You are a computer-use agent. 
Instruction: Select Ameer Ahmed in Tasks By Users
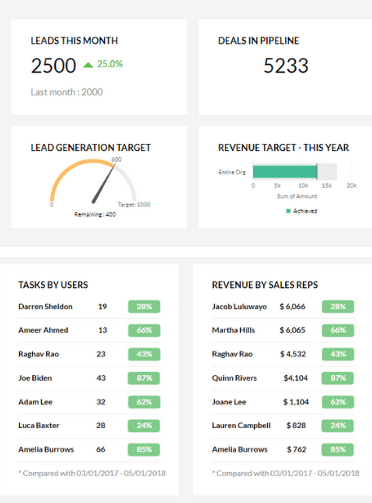tap(43, 330)
